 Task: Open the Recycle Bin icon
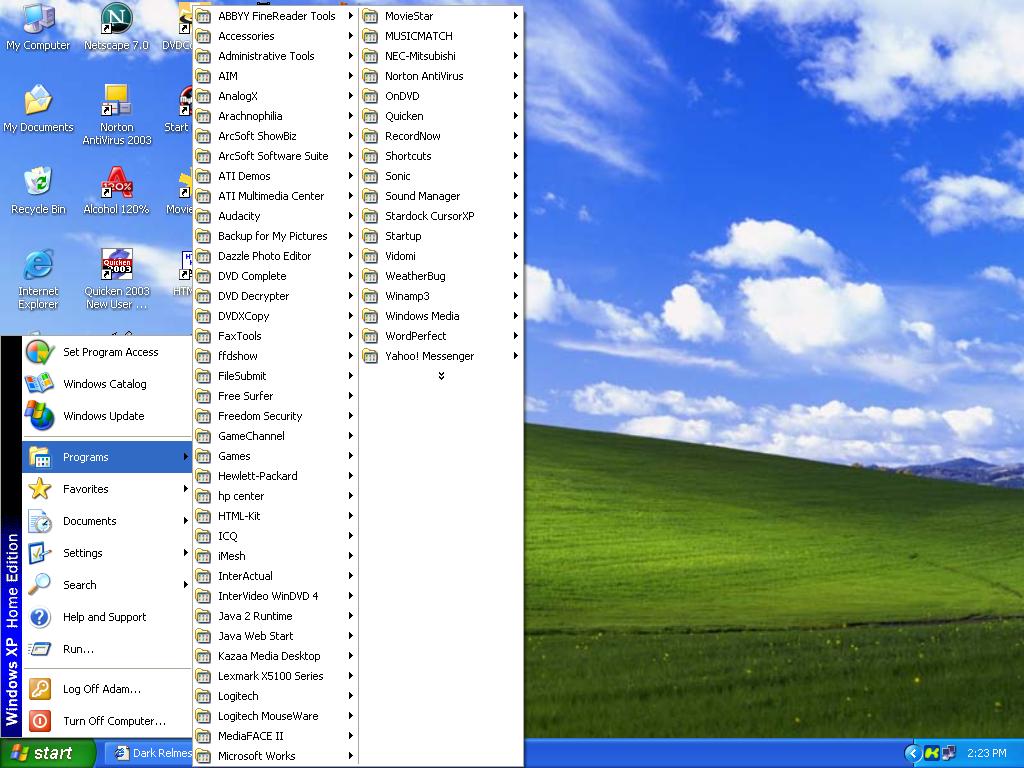point(38,191)
